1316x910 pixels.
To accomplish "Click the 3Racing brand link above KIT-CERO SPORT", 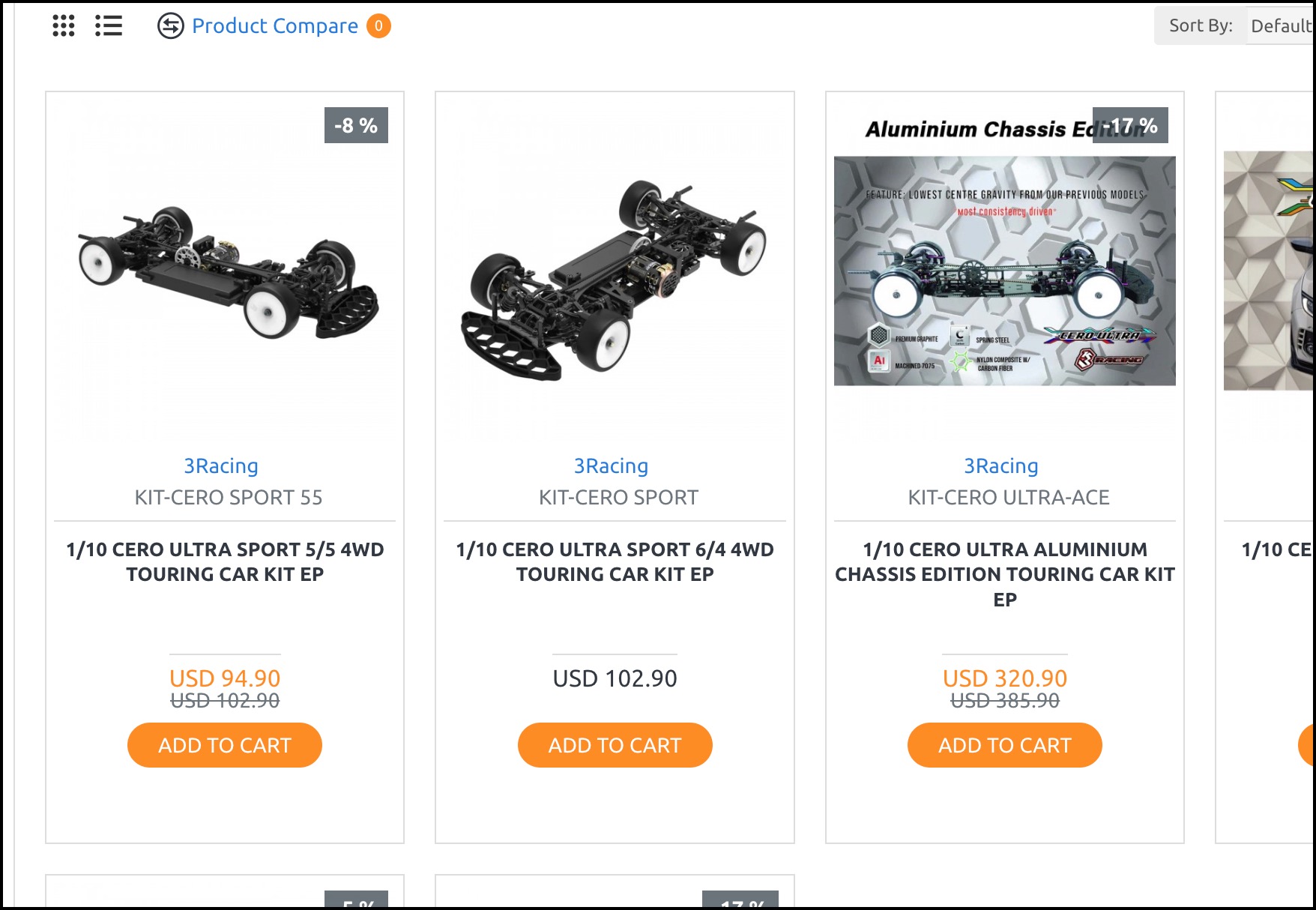I will point(611,465).
